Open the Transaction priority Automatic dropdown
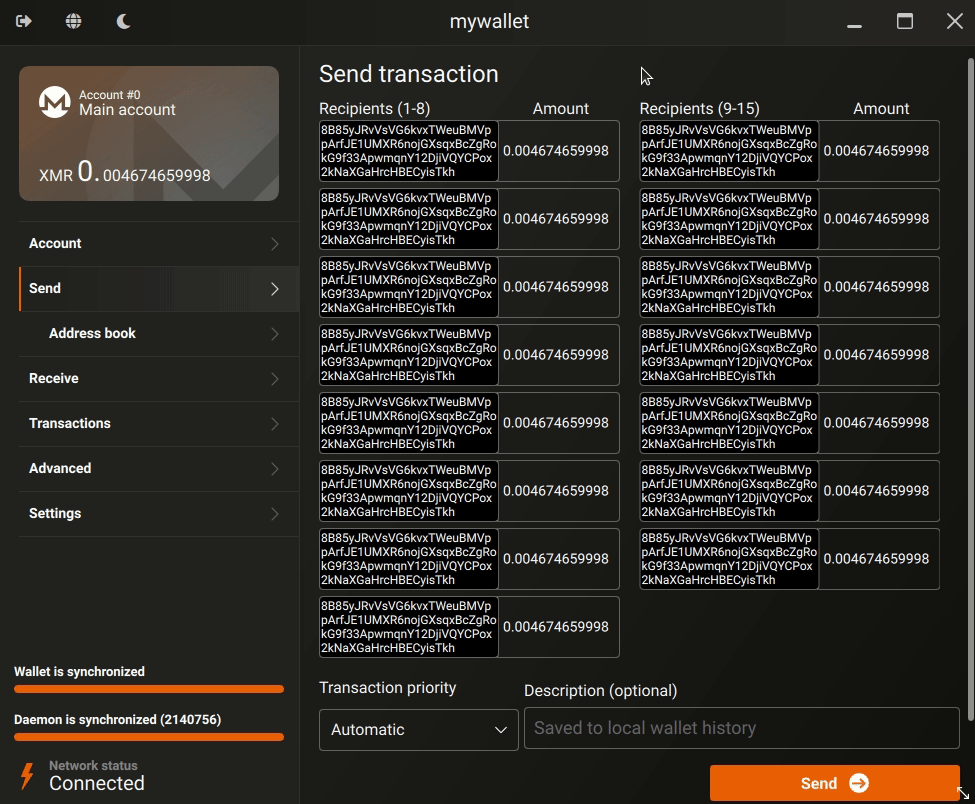The height and width of the screenshot is (804, 975). point(418,729)
